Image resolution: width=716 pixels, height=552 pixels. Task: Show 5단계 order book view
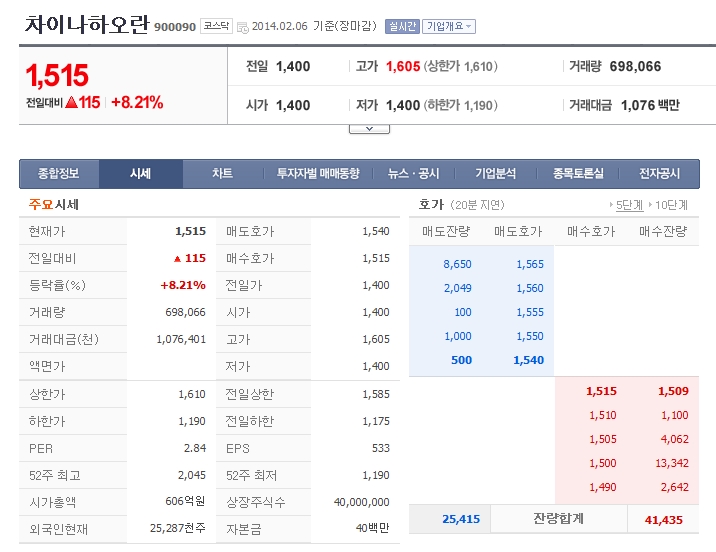click(x=629, y=205)
